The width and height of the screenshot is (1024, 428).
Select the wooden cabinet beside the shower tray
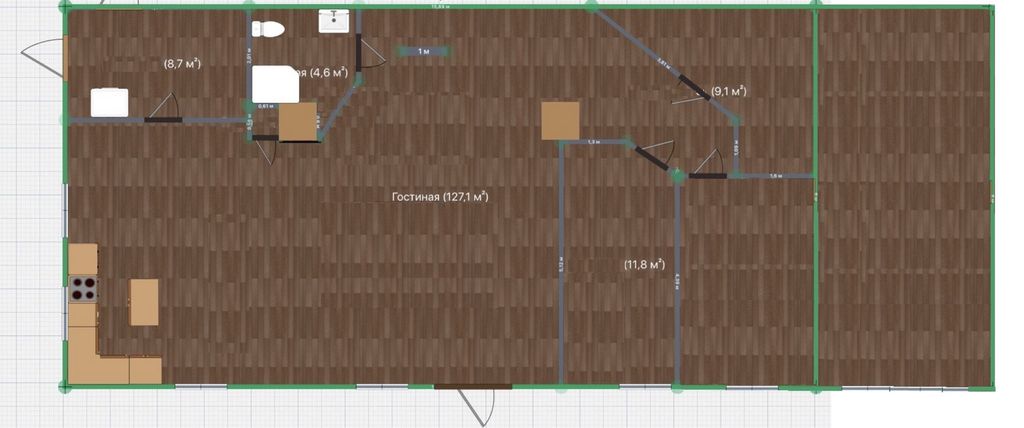point(298,122)
